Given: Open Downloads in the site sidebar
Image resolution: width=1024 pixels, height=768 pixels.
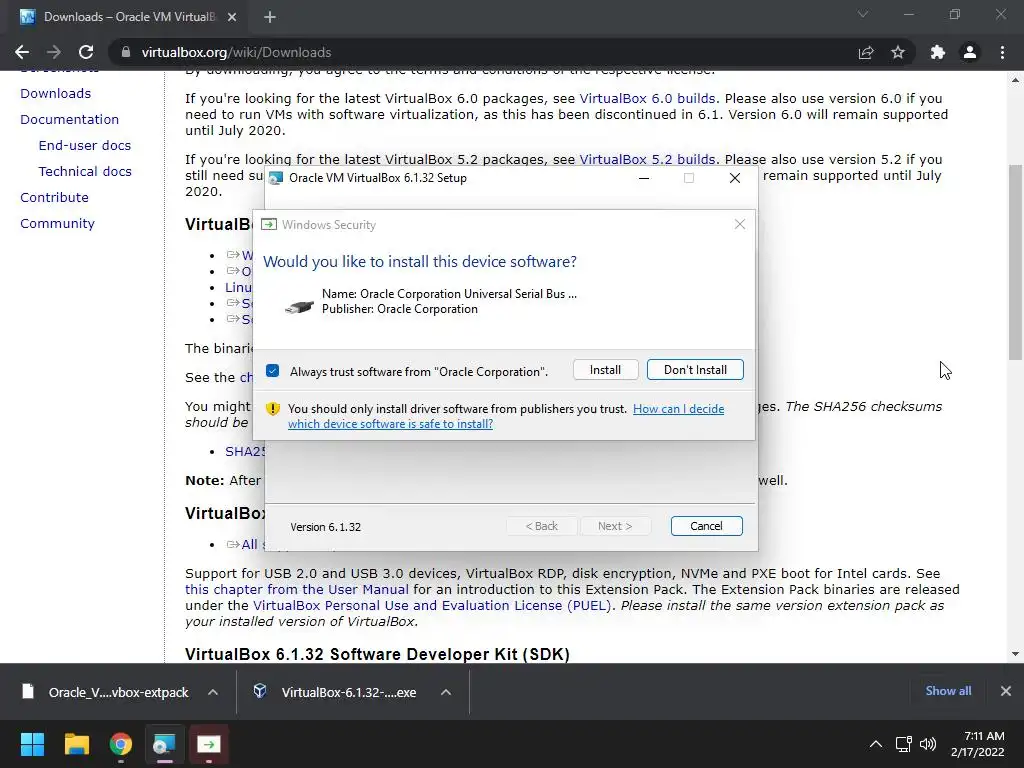Looking at the screenshot, I should tap(56, 93).
